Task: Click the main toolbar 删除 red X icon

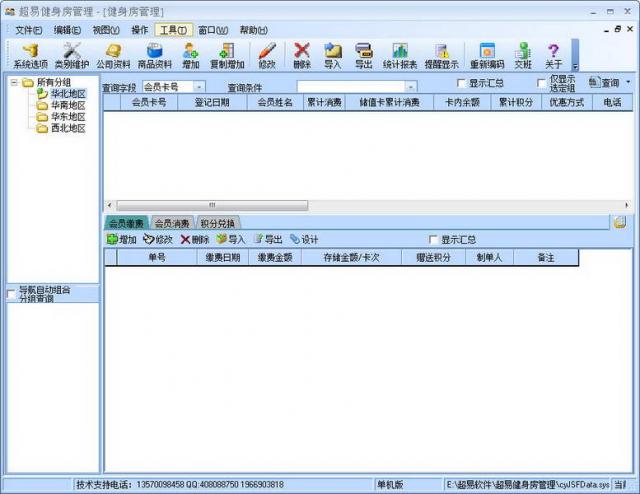Action: tap(302, 56)
